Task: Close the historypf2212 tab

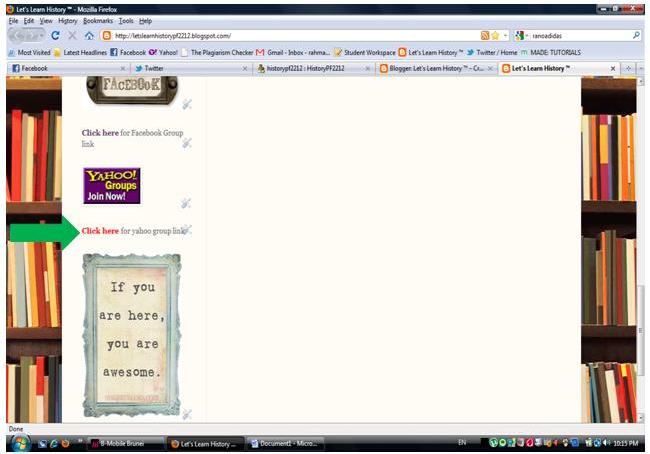Action: pyautogui.click(x=367, y=68)
